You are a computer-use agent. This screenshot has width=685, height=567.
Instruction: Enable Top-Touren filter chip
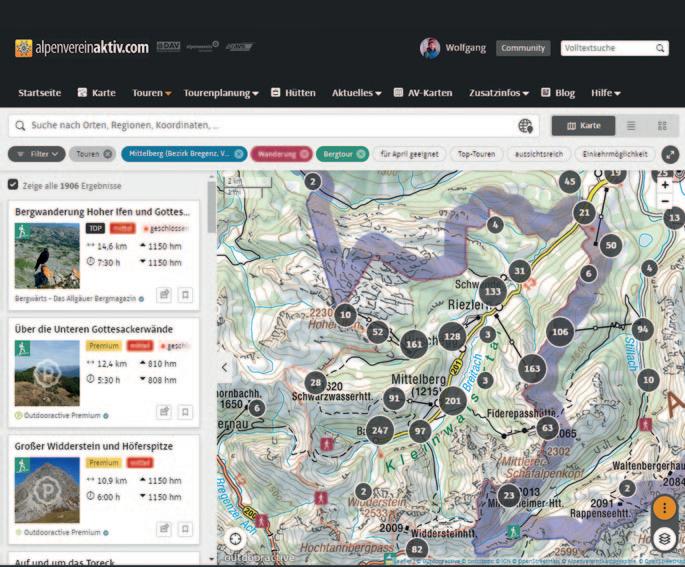coord(476,154)
